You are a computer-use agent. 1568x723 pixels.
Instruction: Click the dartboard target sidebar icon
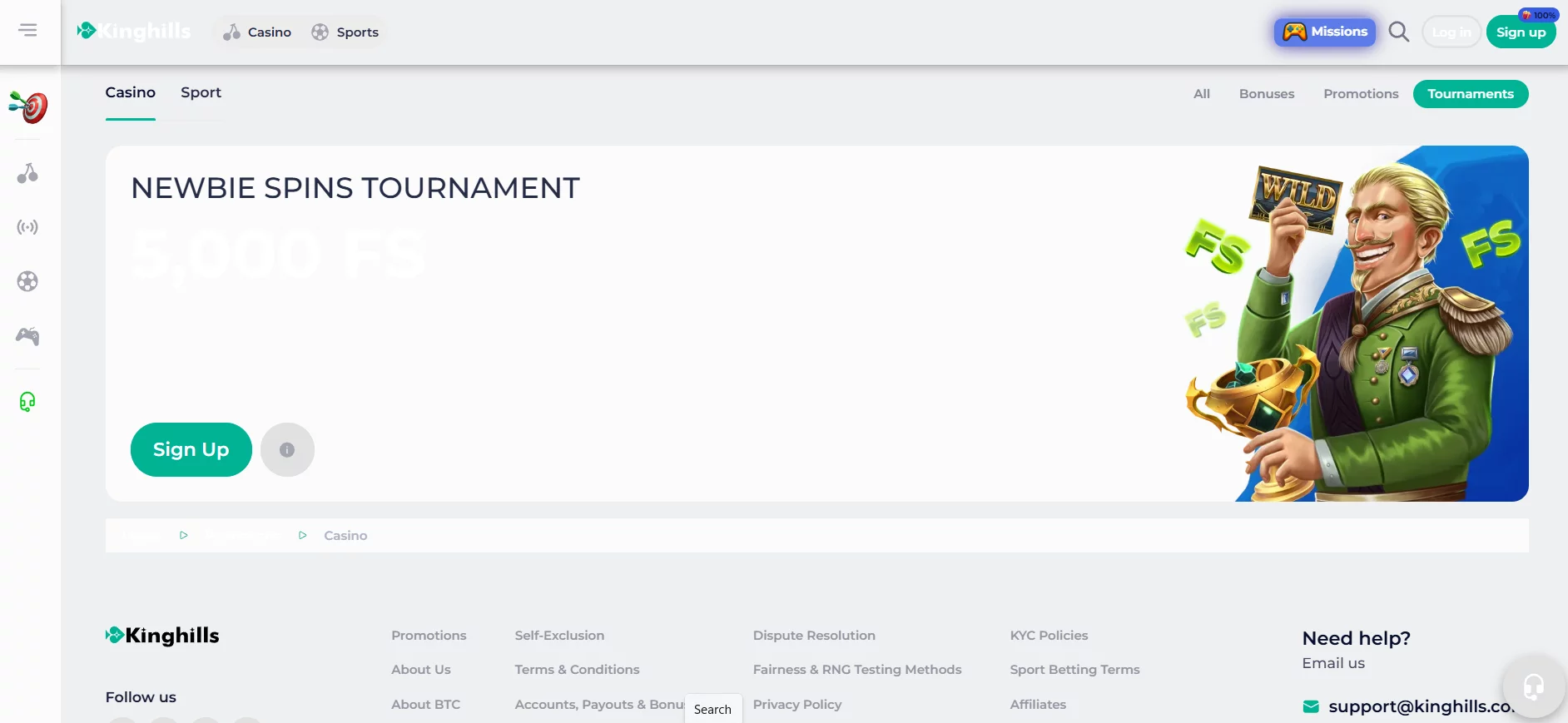click(28, 107)
